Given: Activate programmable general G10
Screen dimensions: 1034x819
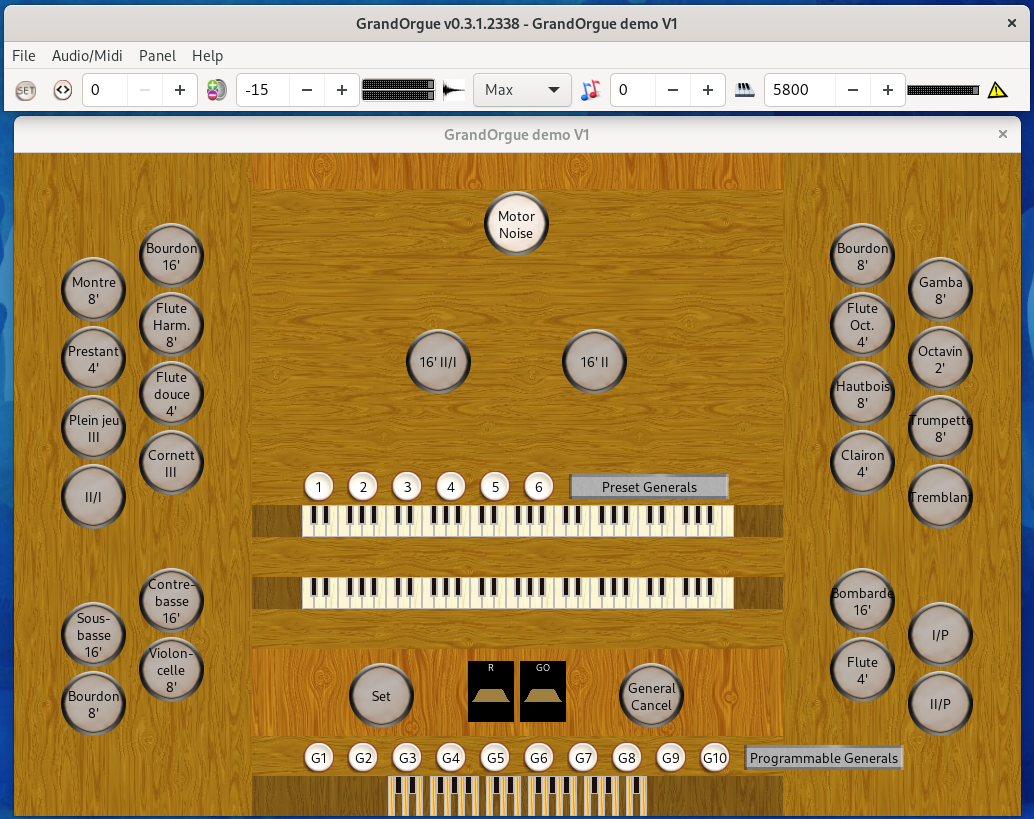Looking at the screenshot, I should coord(715,758).
